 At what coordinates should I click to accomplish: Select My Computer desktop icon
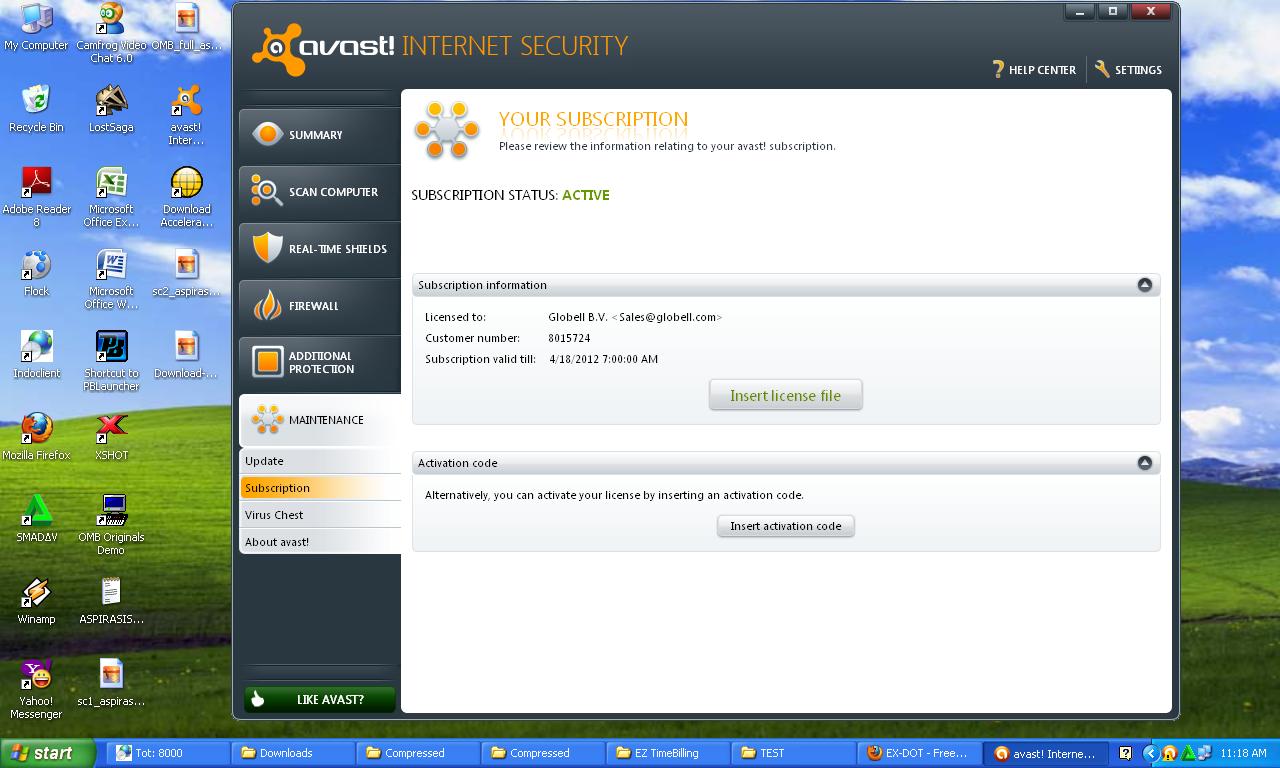(x=36, y=27)
